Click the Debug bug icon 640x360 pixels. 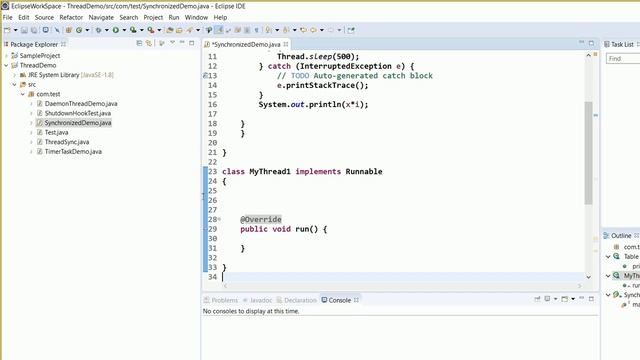coord(98,30)
